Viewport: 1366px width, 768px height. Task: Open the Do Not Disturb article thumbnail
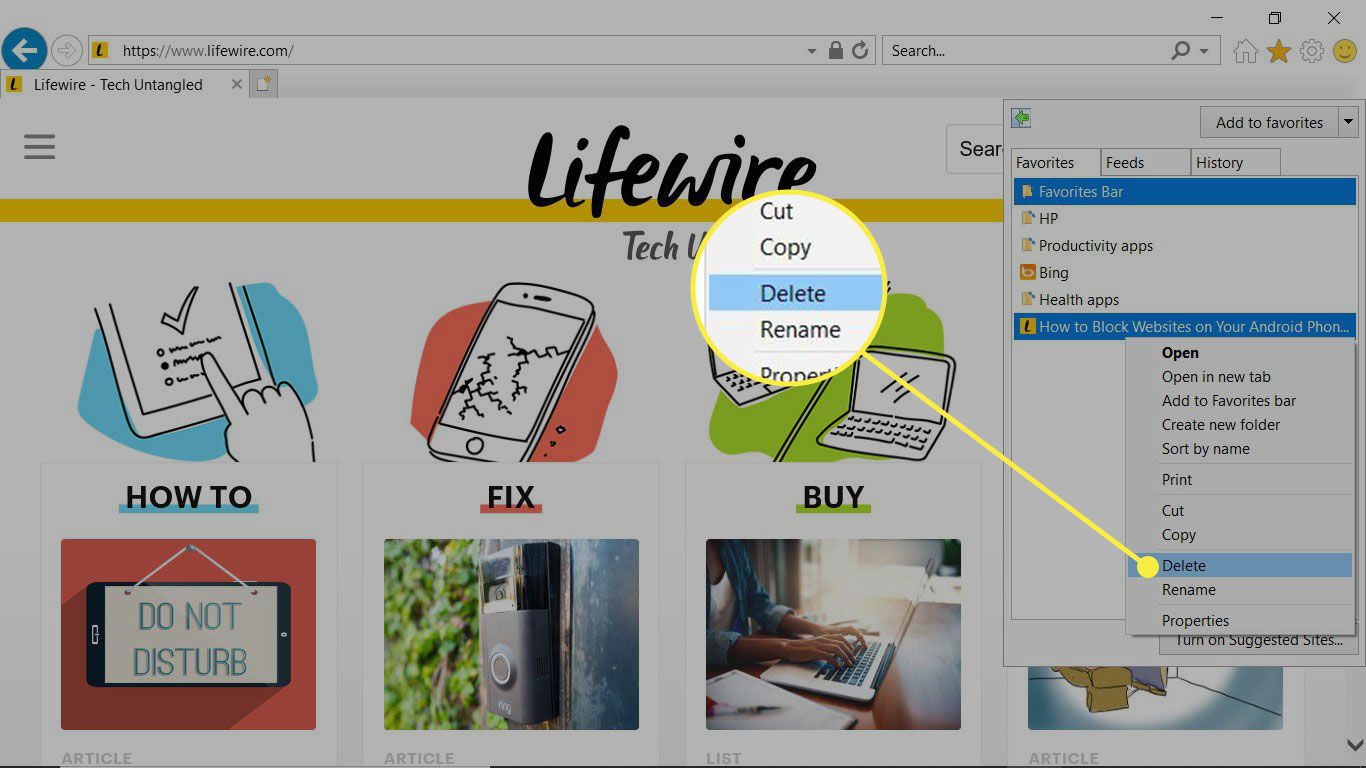pos(188,634)
